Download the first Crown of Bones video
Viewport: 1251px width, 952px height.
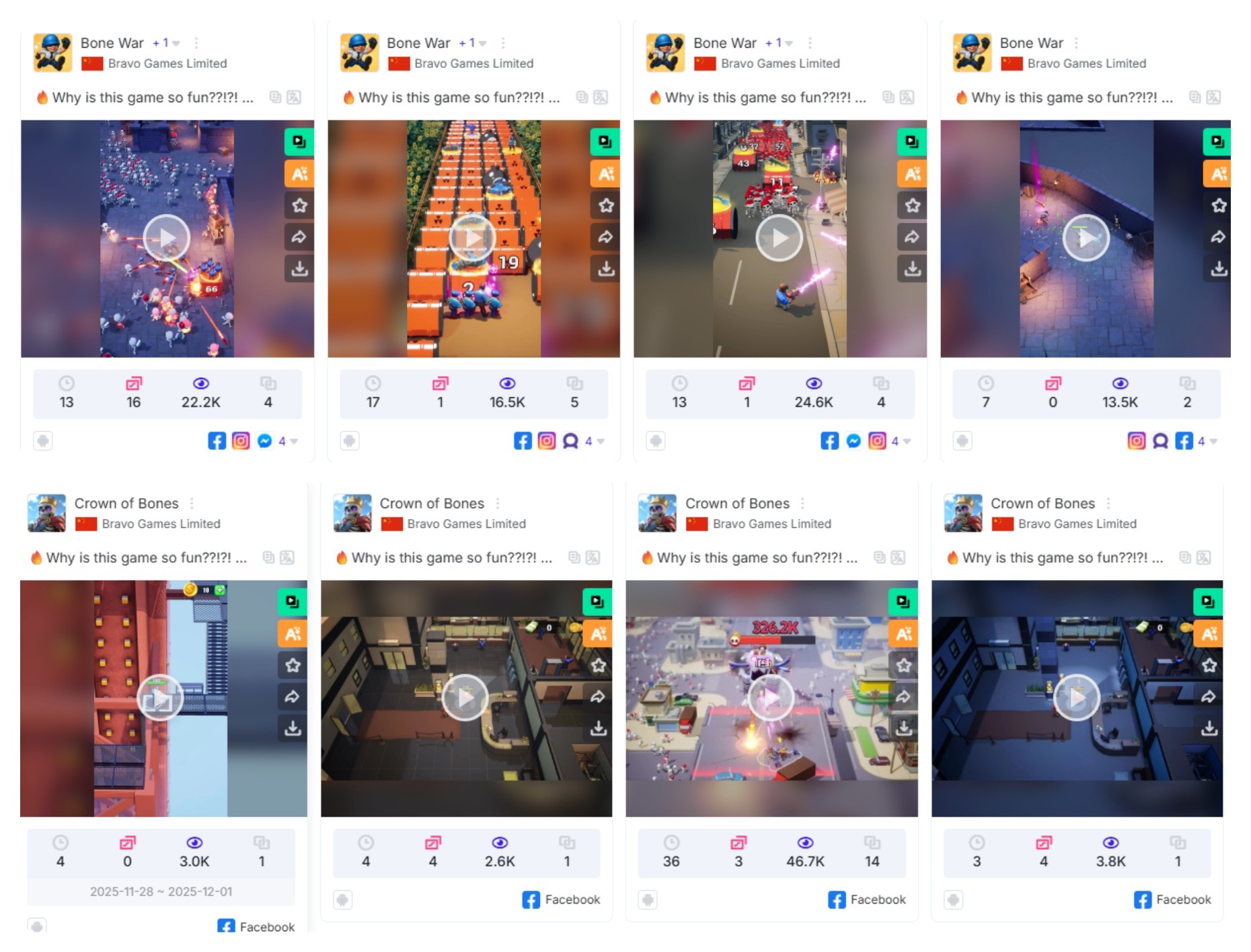293,728
